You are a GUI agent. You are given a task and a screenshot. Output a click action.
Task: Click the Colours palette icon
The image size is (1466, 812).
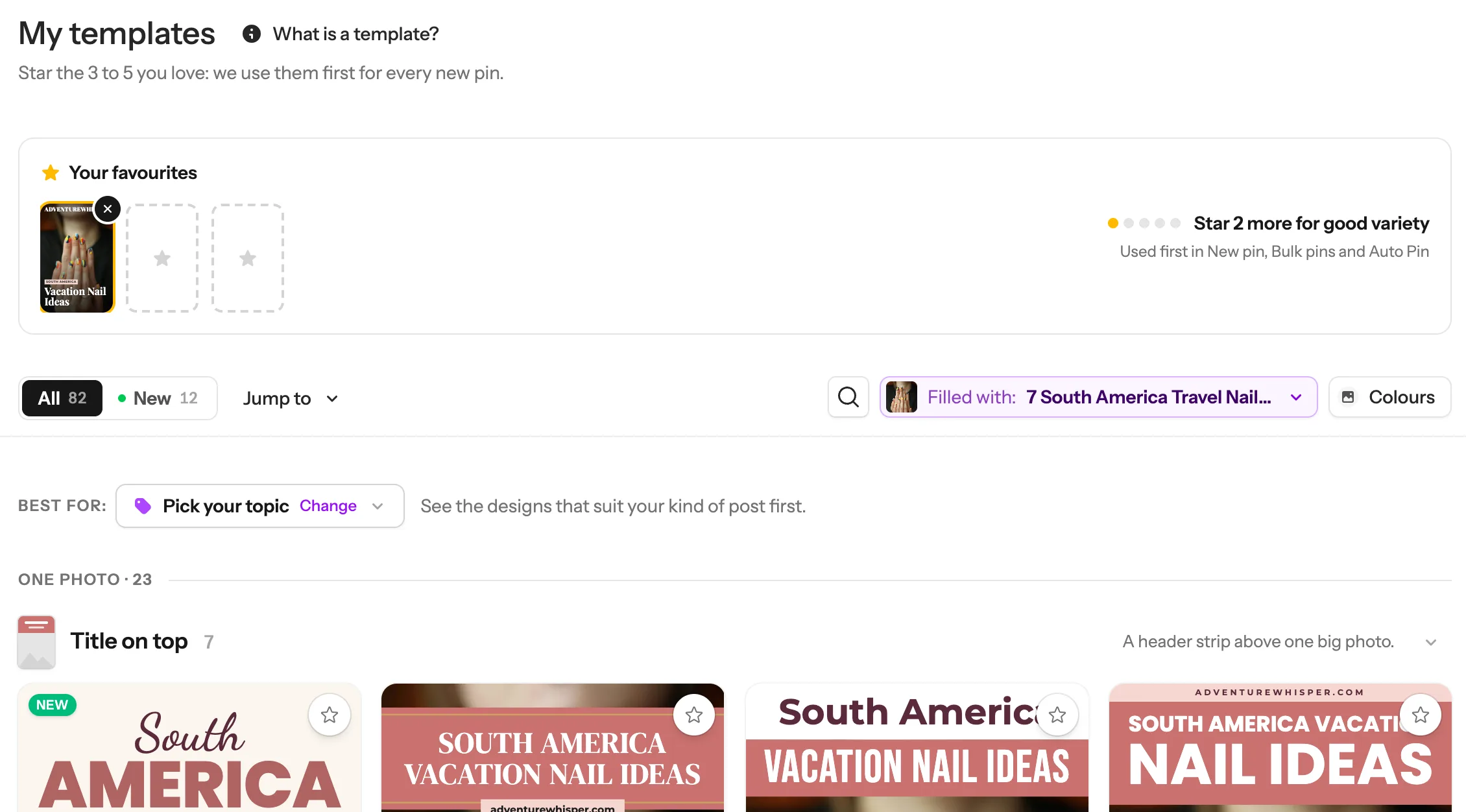1348,397
